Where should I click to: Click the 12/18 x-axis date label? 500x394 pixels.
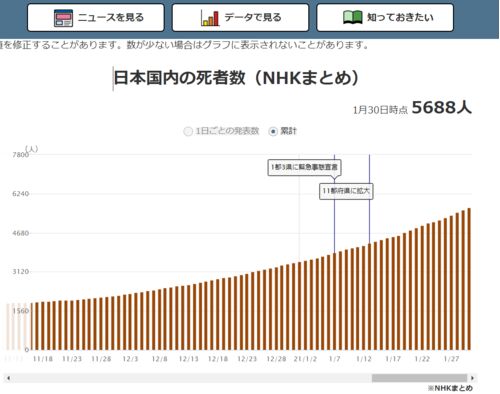[218, 359]
